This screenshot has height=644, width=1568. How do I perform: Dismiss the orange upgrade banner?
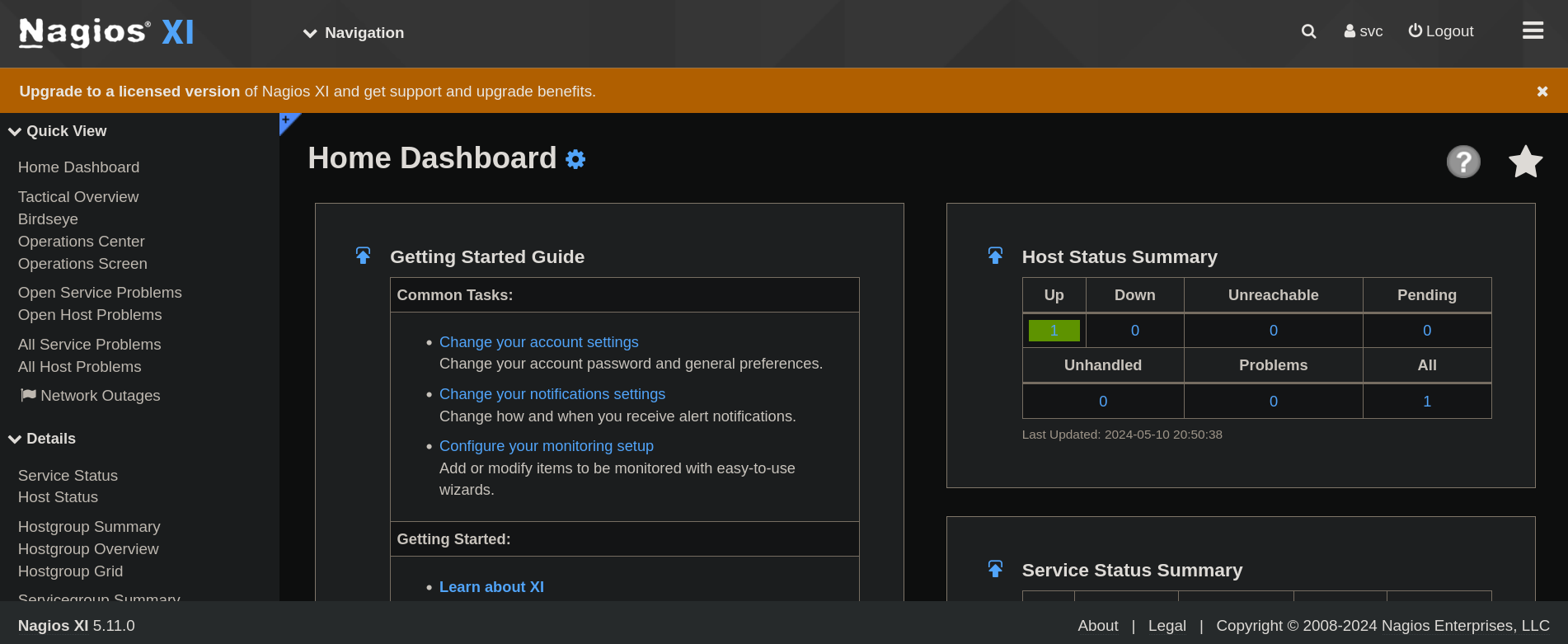click(x=1542, y=92)
